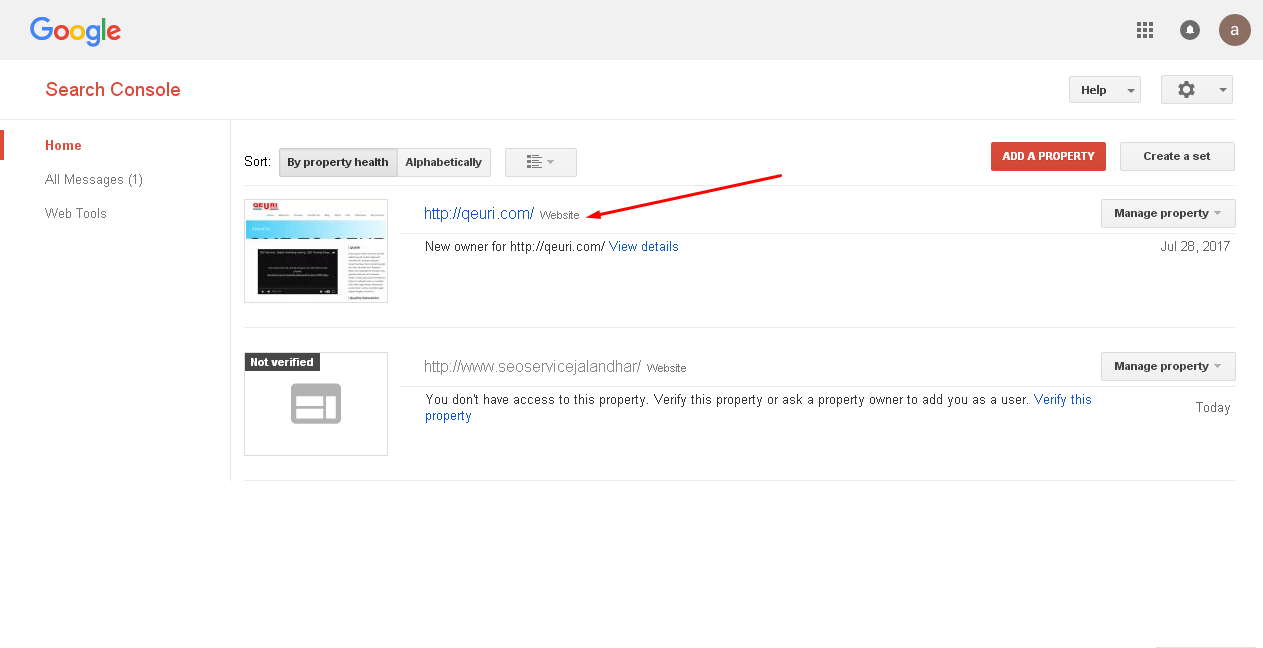Click the Today date label
The image size is (1263, 648).
pos(1213,407)
